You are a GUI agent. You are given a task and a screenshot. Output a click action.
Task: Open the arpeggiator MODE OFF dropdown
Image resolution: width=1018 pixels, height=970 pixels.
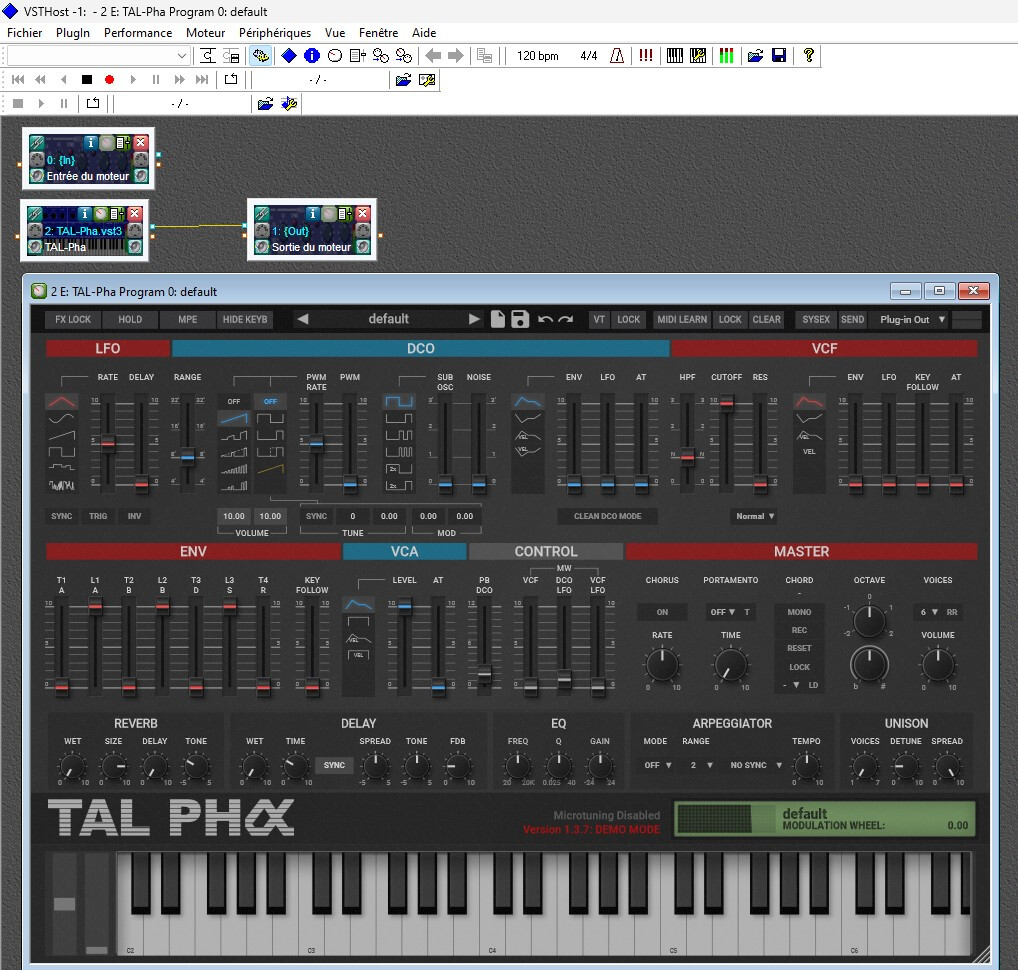point(658,765)
